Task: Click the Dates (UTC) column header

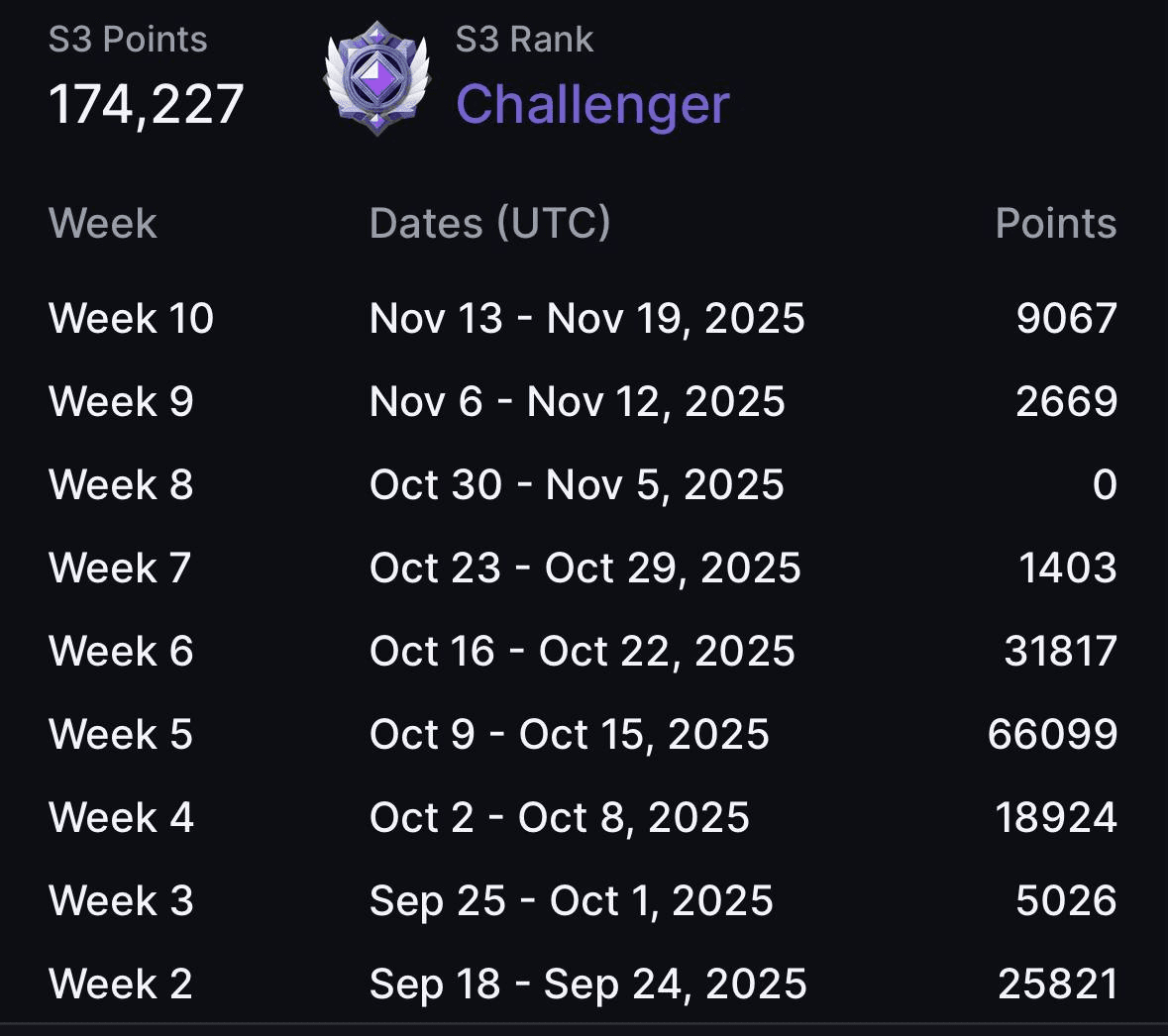Action: click(x=489, y=224)
